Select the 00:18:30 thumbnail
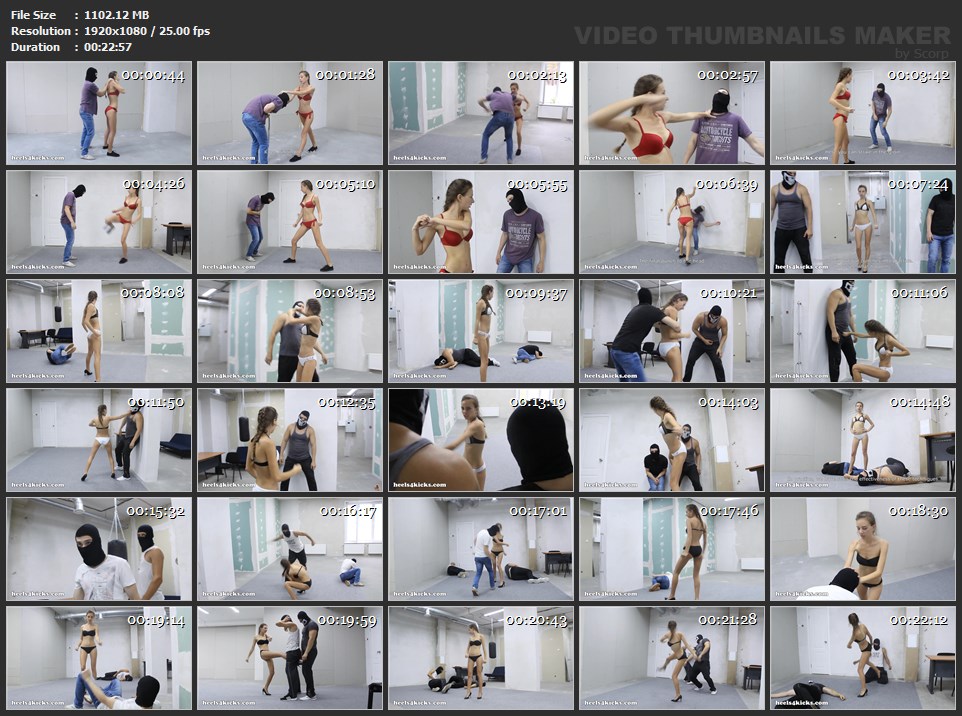 [862, 549]
